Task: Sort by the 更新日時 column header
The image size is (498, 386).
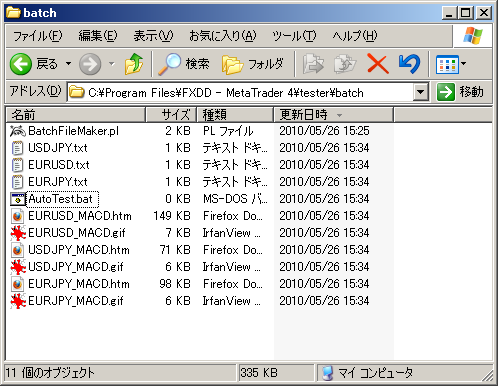Action: (333, 115)
